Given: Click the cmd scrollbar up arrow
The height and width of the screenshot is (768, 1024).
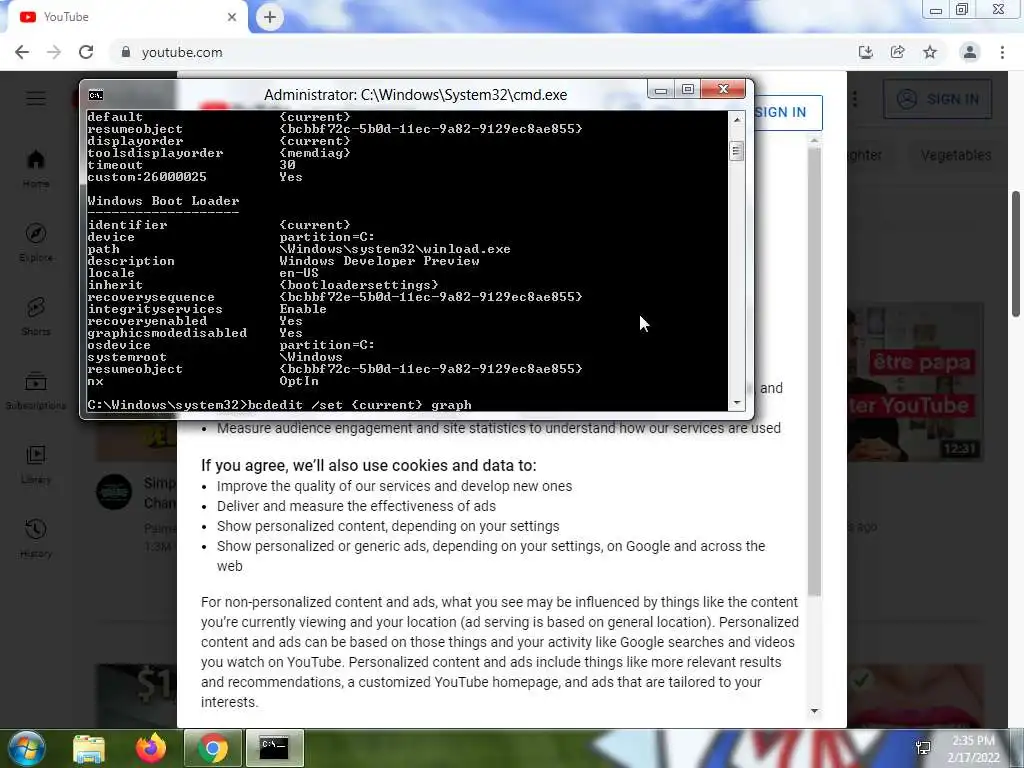Looking at the screenshot, I should [737, 120].
